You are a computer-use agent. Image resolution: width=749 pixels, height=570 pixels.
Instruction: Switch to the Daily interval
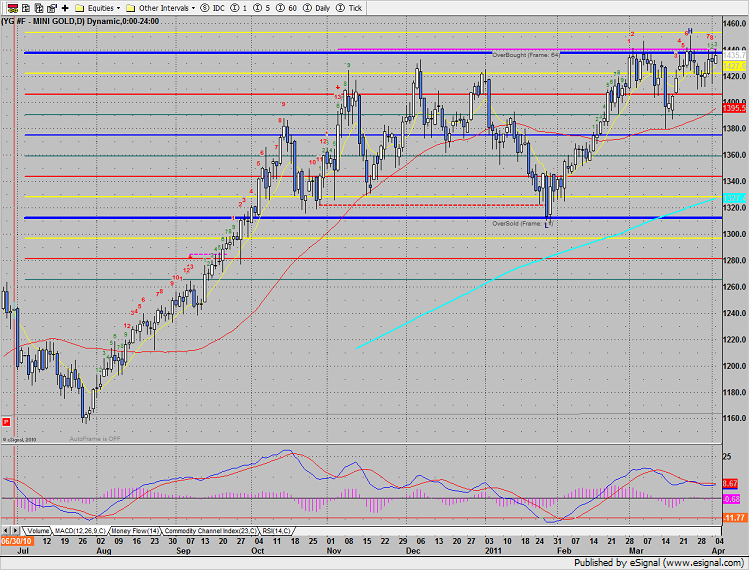[x=317, y=8]
